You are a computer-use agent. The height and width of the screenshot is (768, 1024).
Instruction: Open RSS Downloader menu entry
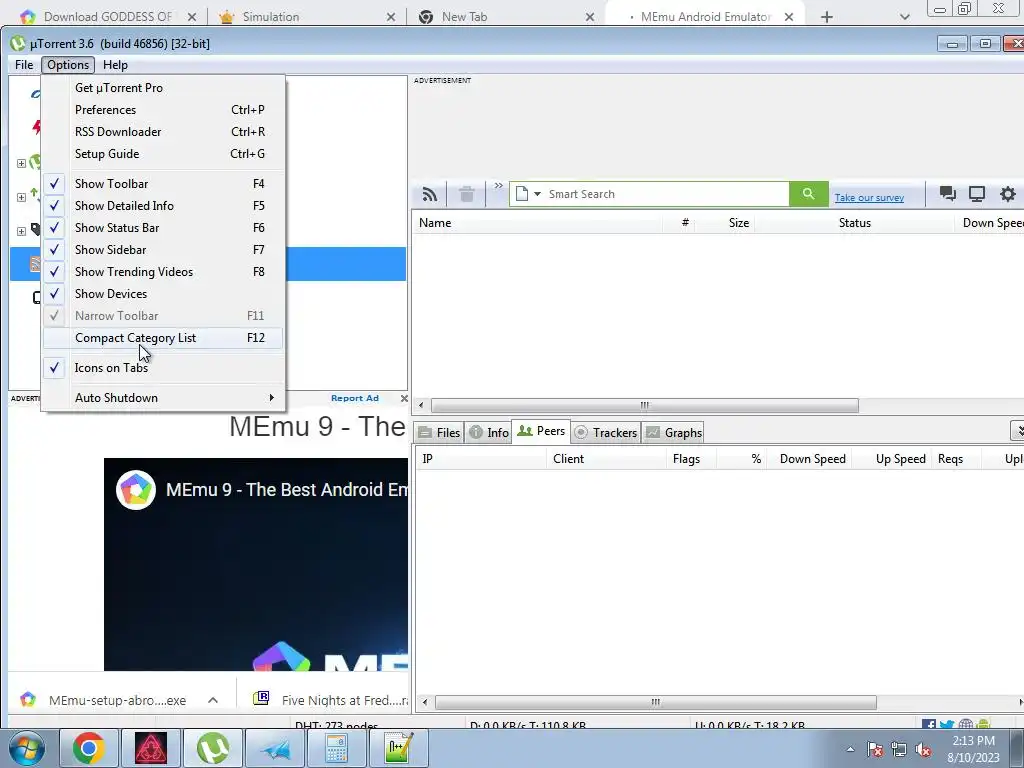163,132
